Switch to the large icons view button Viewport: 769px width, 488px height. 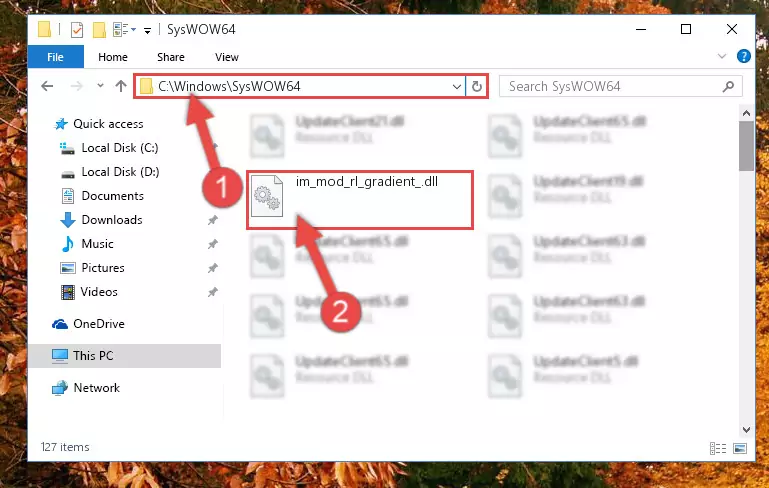(740, 448)
